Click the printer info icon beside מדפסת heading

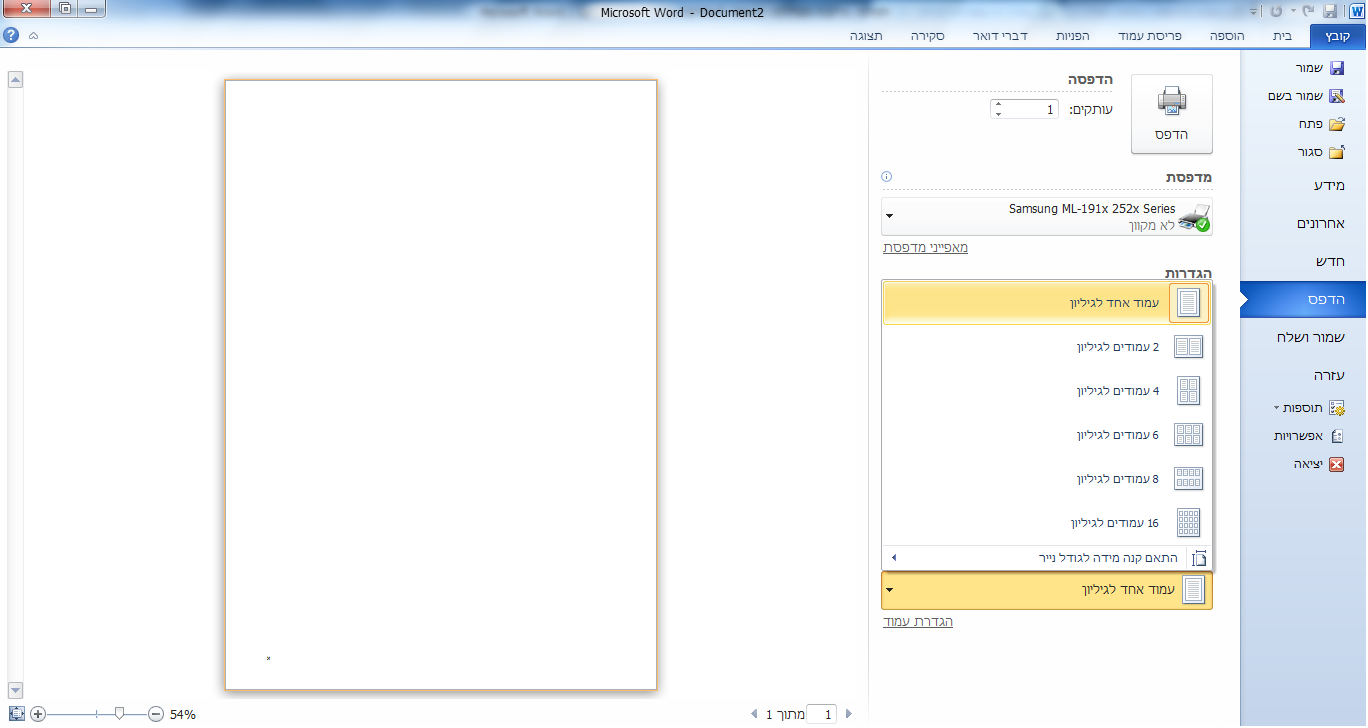(886, 177)
